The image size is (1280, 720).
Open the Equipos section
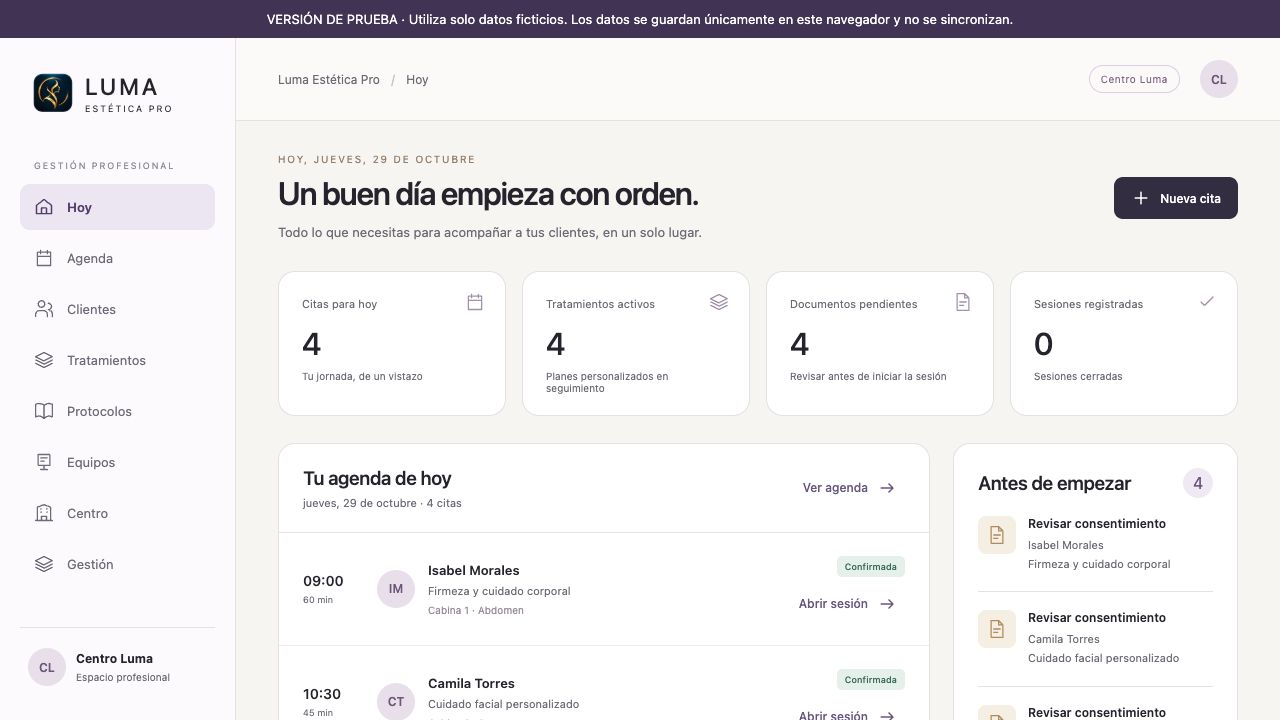117,462
